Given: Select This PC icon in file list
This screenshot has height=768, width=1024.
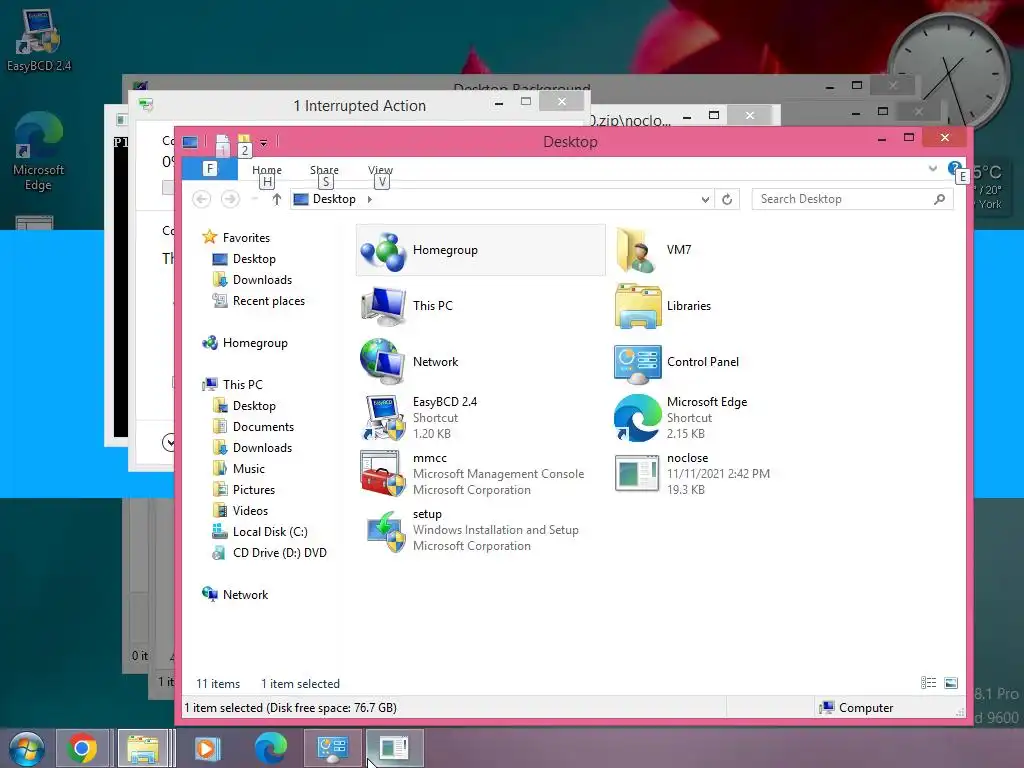Looking at the screenshot, I should tap(383, 306).
